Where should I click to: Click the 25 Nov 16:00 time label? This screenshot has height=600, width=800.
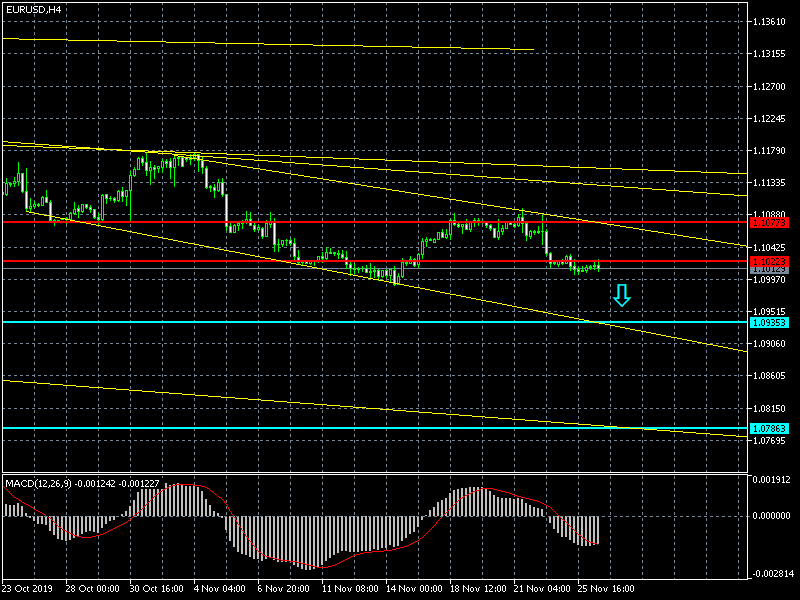tap(606, 589)
